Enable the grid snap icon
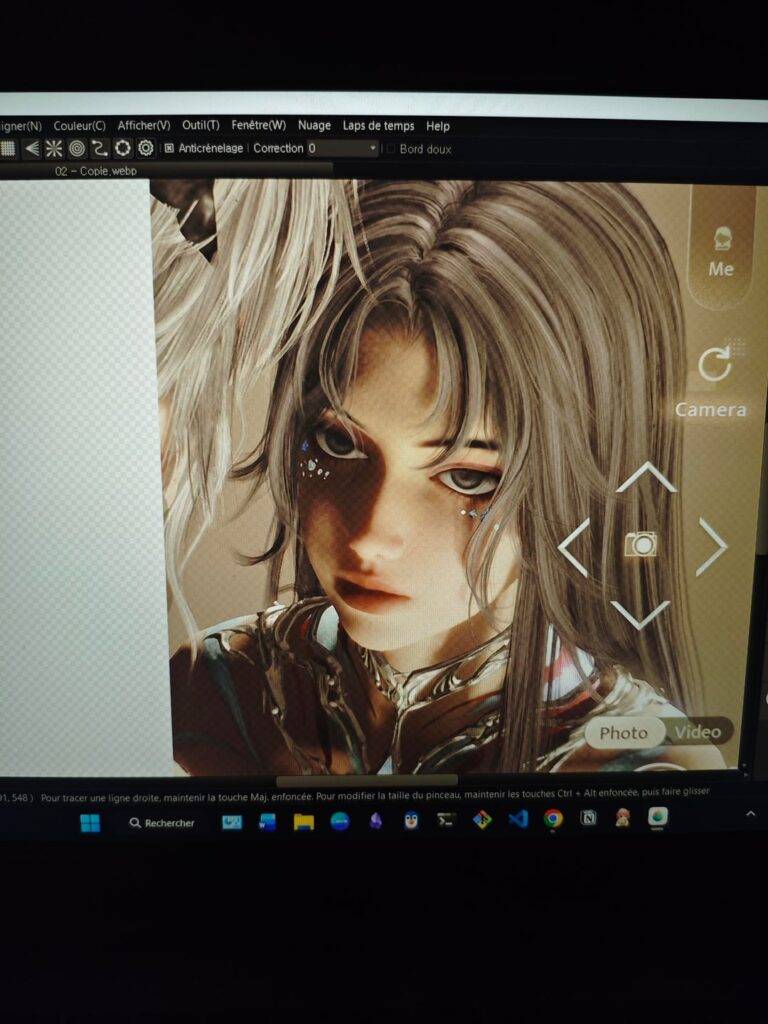 tap(7, 148)
